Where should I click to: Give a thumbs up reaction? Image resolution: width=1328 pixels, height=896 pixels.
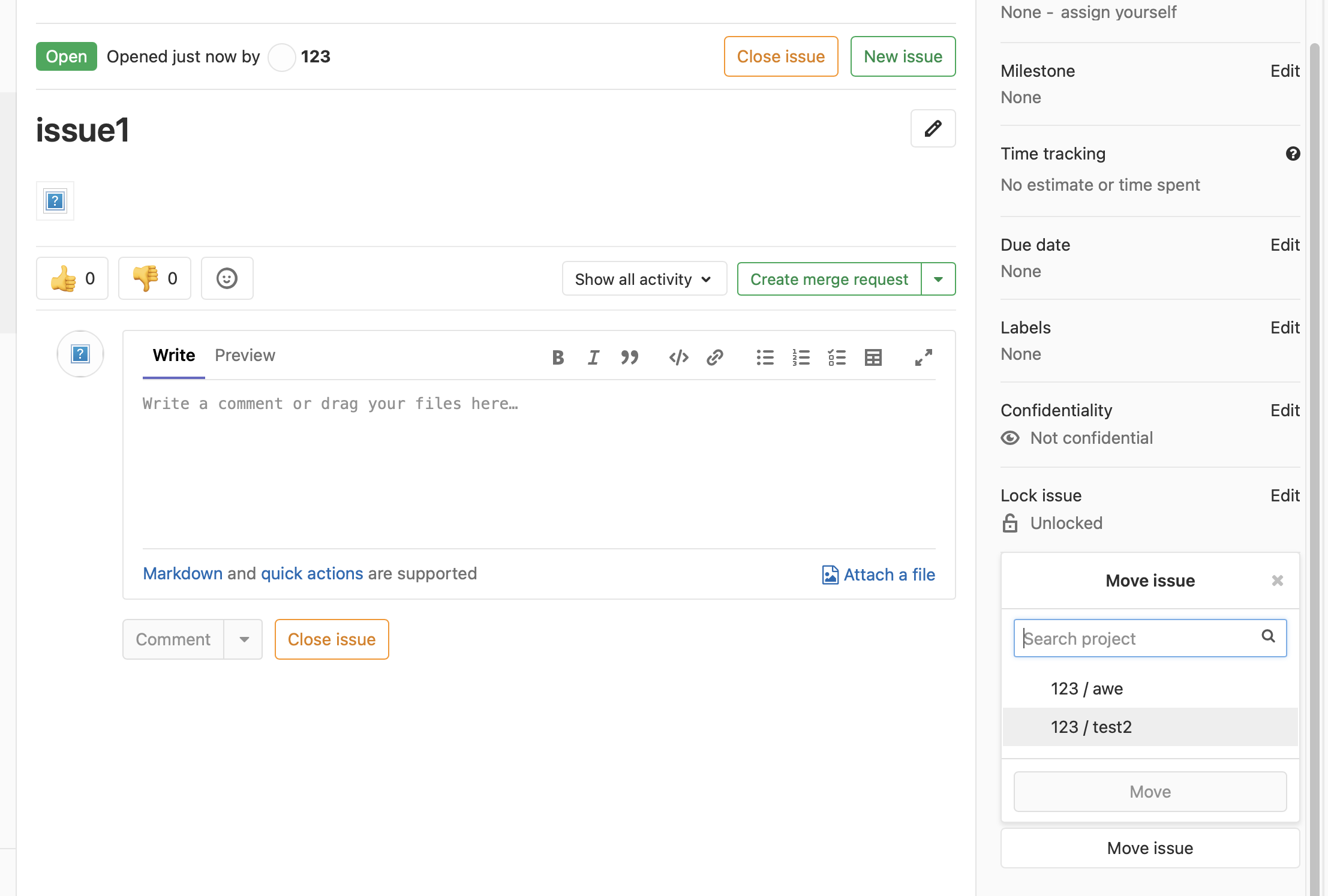pyautogui.click(x=72, y=278)
